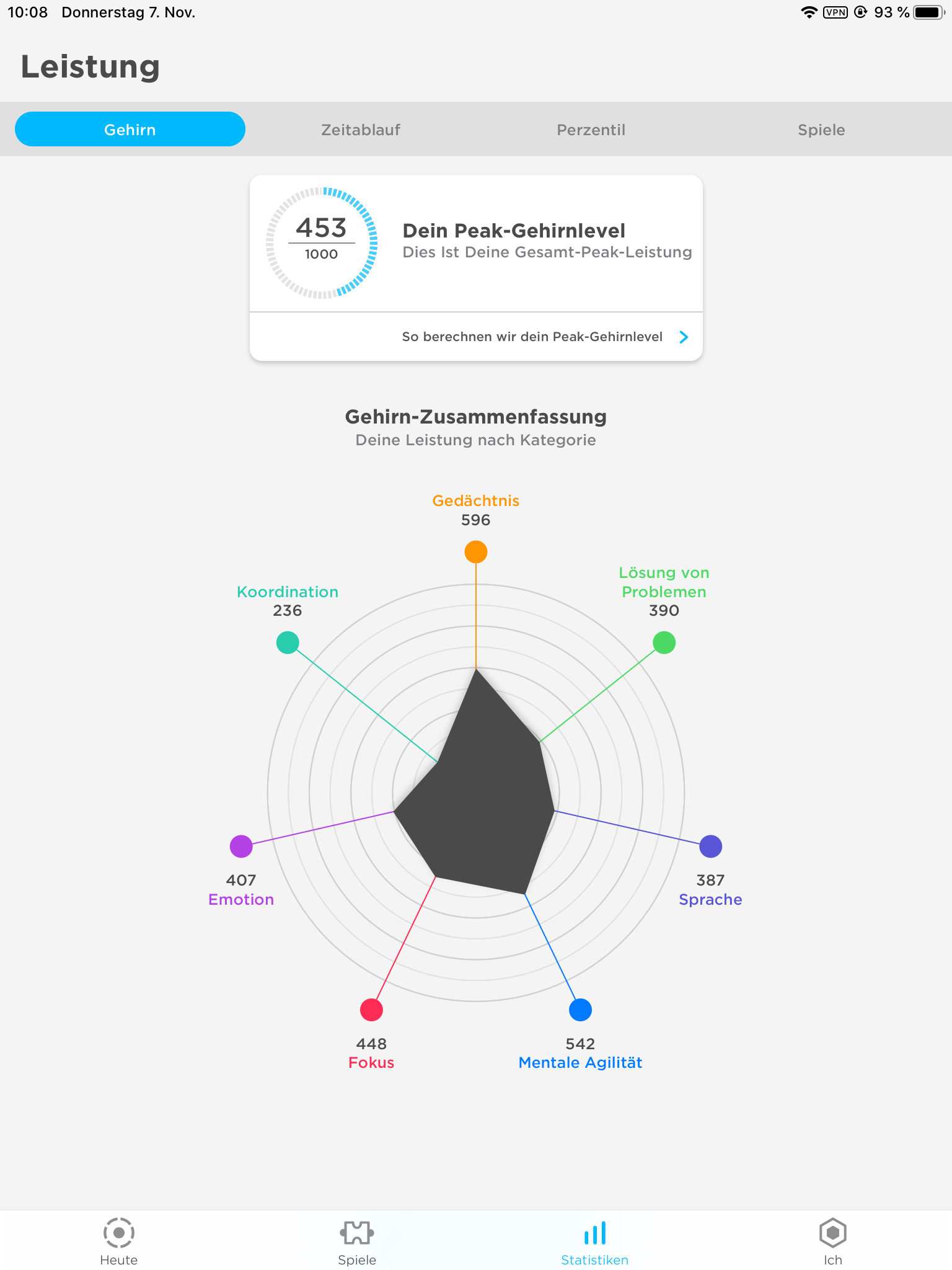Tap the Statistiken bar chart icon
The width and height of the screenshot is (952, 1270).
tap(594, 1233)
